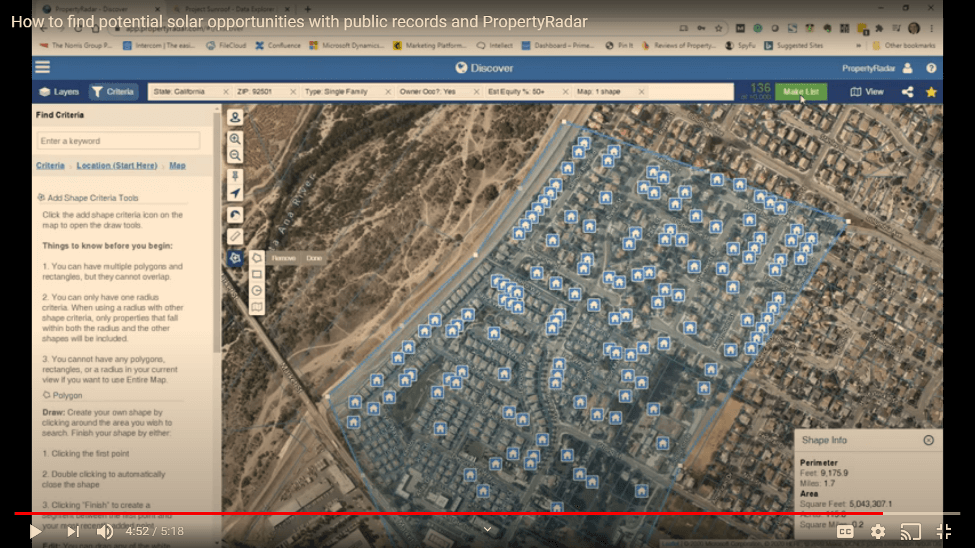Screen dimensions: 977x550
Task: Switch to the Criteria tab
Action: [x=113, y=92]
